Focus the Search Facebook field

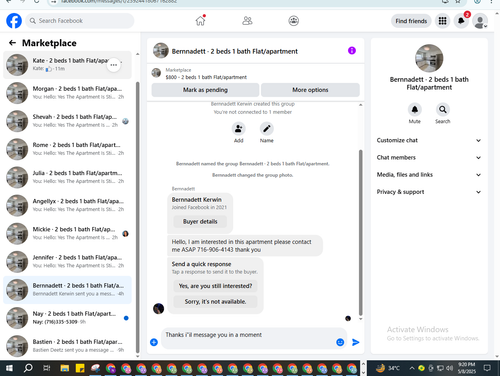pyautogui.click(x=80, y=21)
